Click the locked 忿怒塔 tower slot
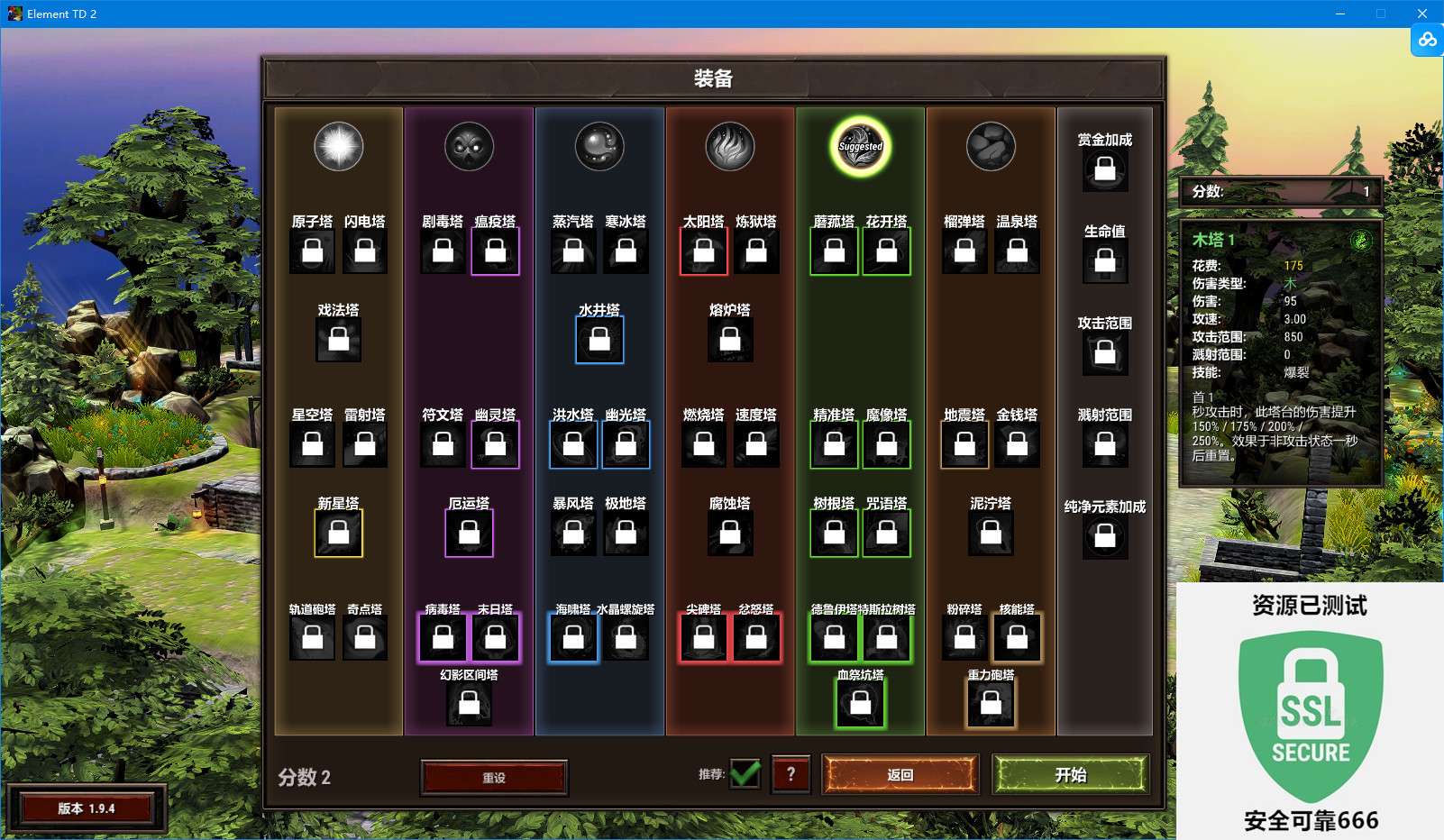Viewport: 1444px width, 840px height. (756, 639)
